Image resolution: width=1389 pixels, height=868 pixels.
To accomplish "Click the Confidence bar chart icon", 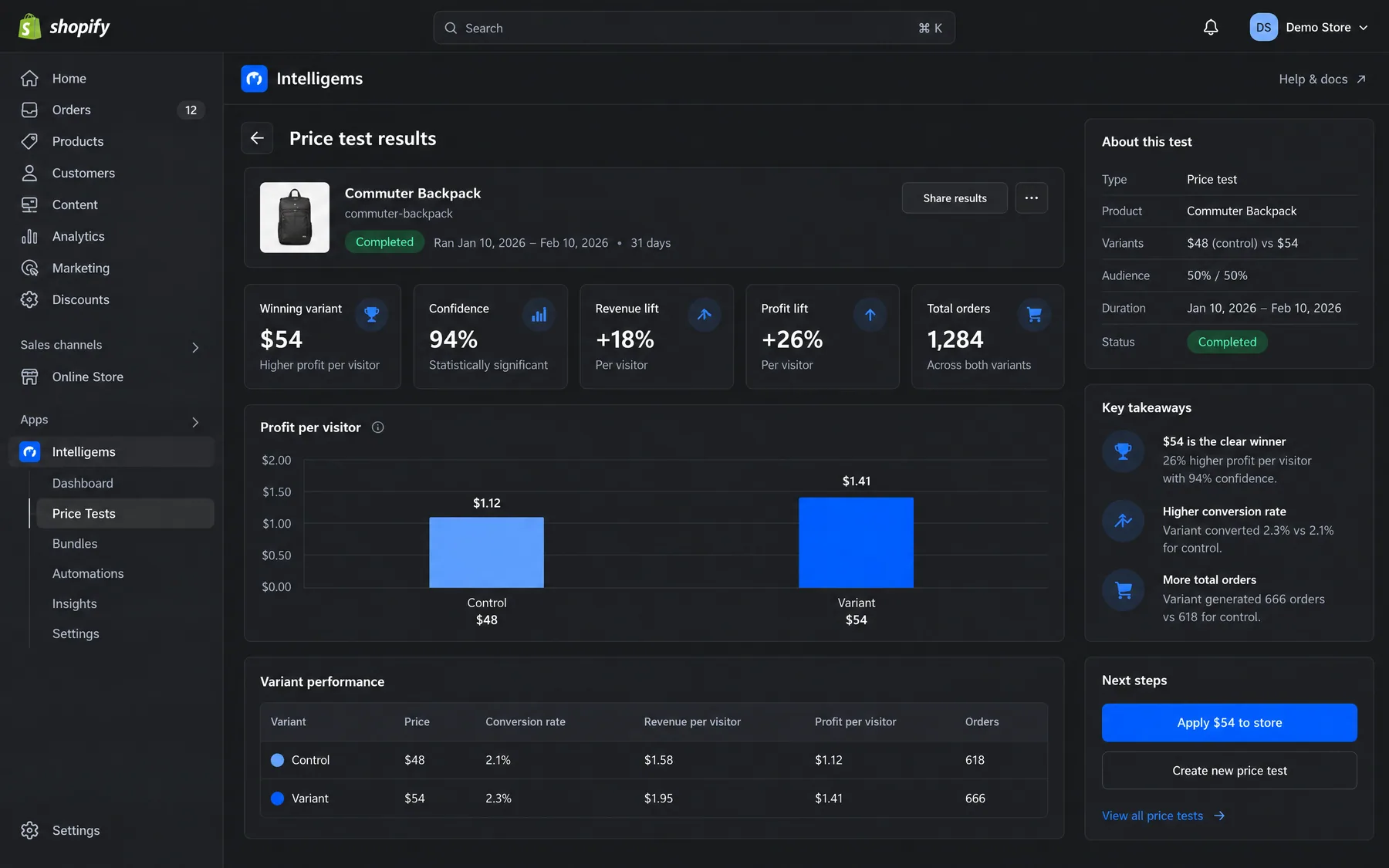I will 539,315.
